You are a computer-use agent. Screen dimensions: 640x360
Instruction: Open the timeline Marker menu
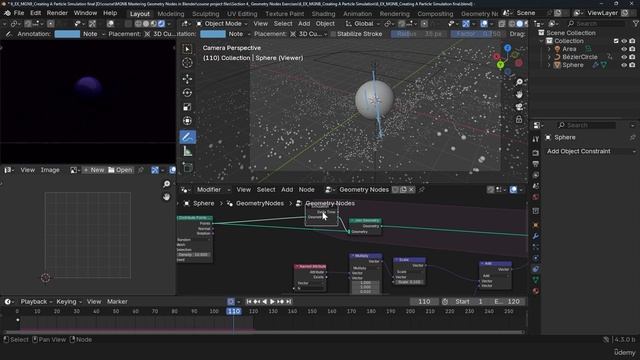(117, 302)
